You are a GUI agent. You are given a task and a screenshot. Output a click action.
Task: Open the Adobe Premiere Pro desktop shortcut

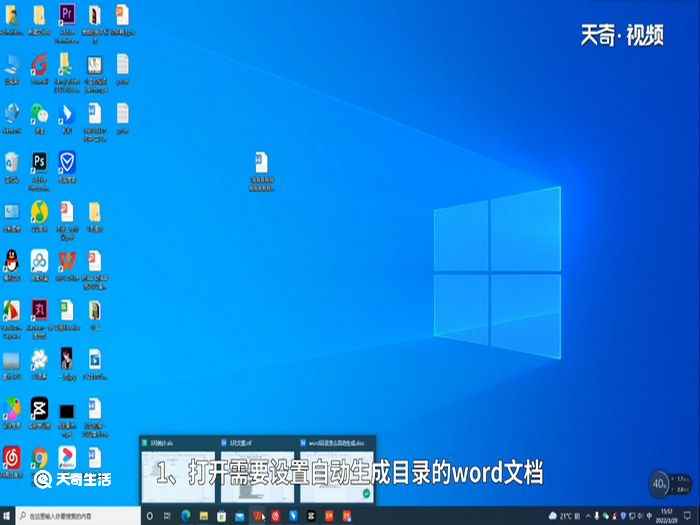67,15
